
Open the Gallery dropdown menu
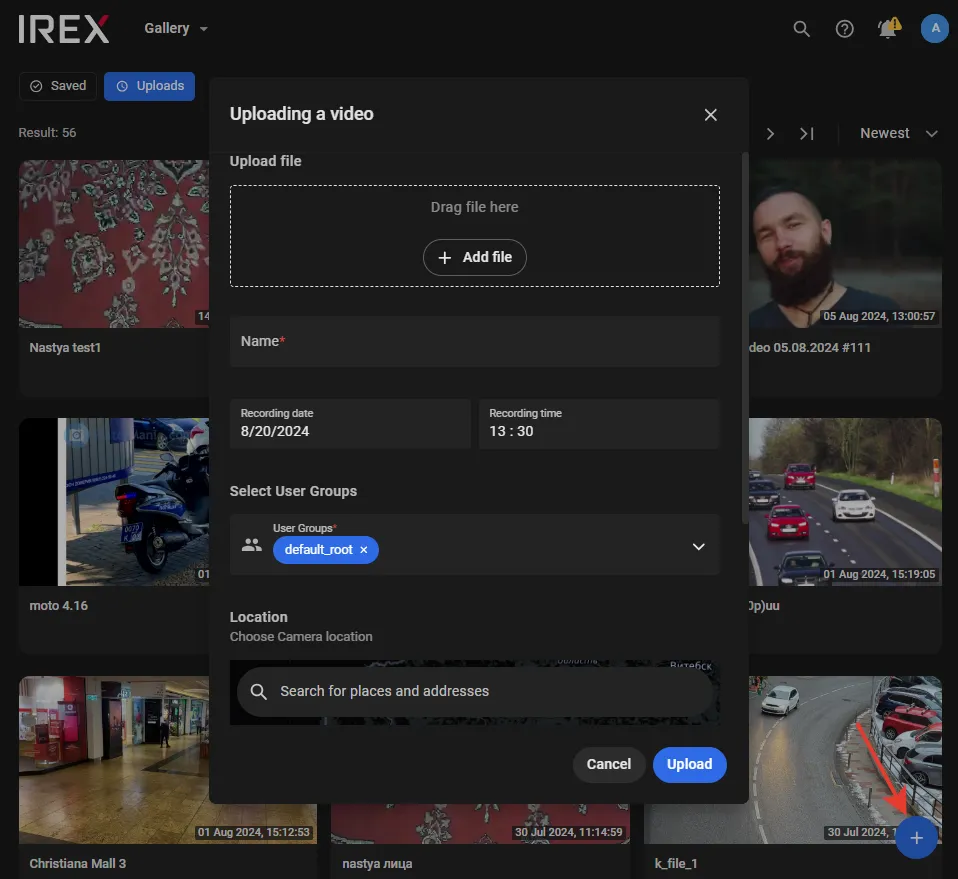[176, 29]
